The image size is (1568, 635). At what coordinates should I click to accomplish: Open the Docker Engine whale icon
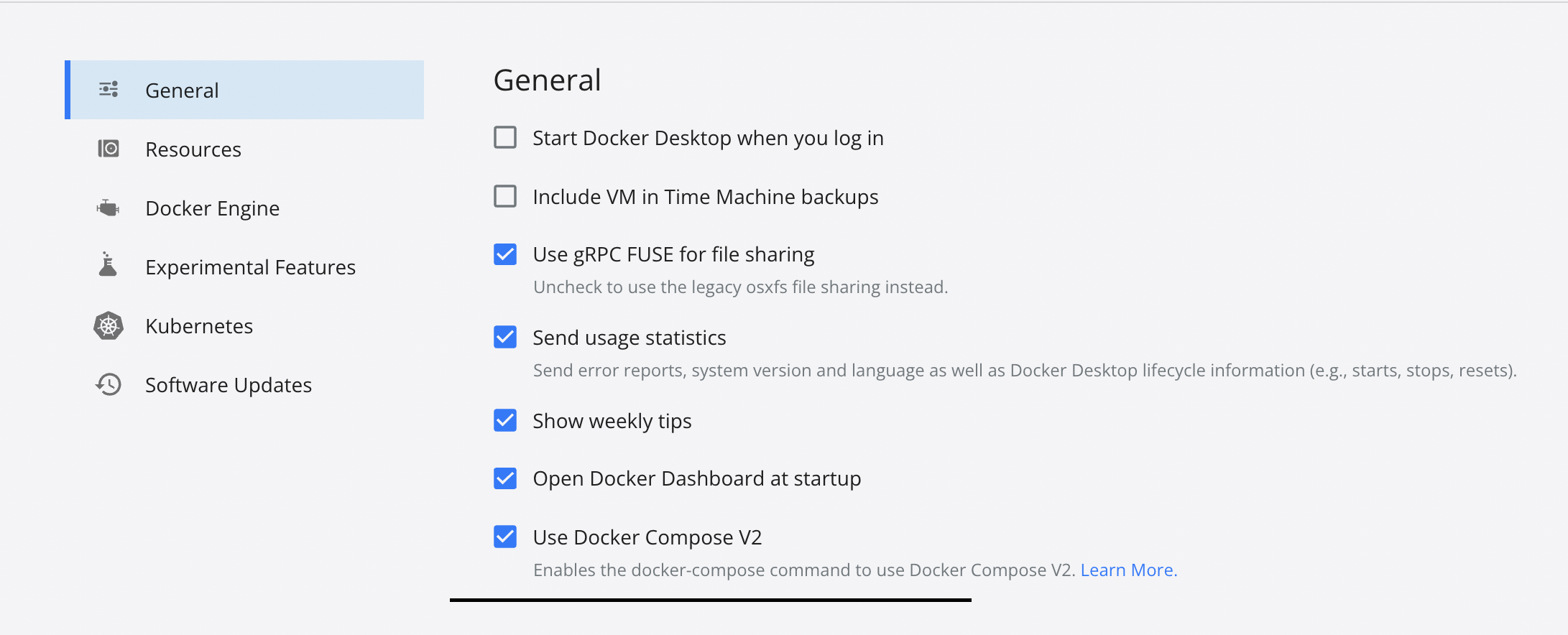[x=109, y=208]
